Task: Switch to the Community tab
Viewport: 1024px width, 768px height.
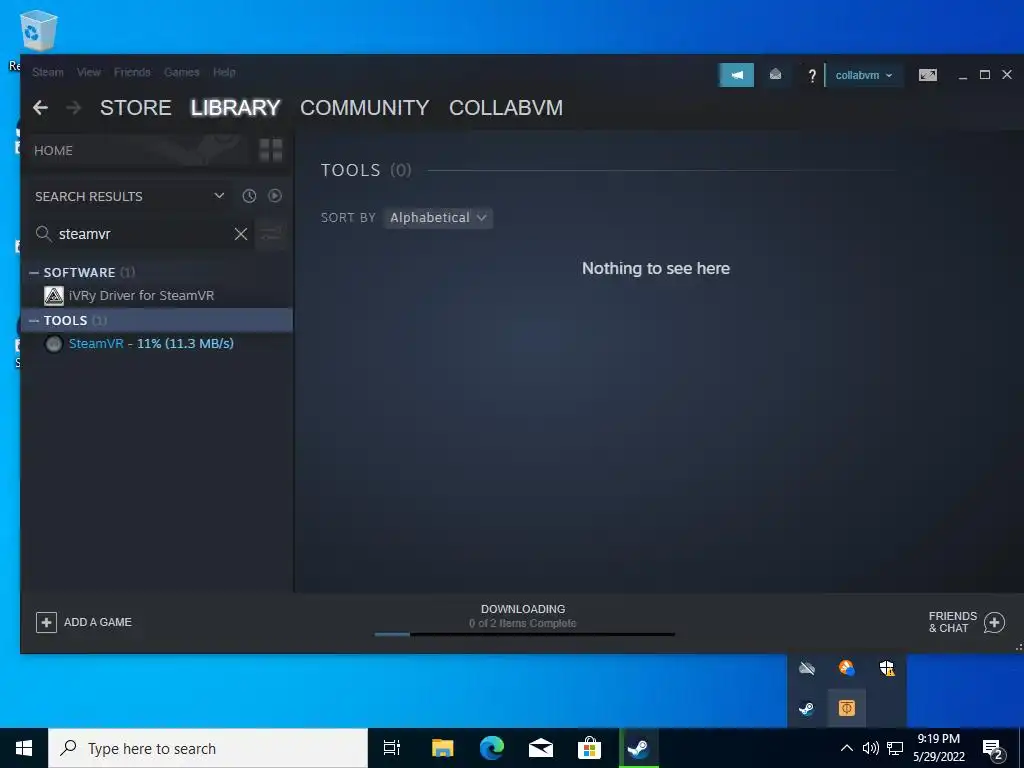Action: [364, 108]
